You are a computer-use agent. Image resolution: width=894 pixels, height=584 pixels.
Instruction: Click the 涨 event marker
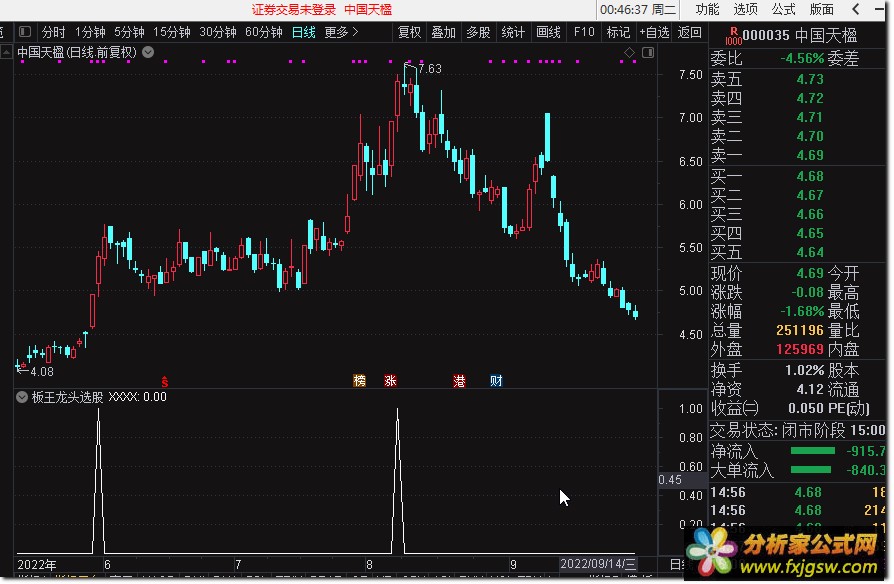[390, 380]
